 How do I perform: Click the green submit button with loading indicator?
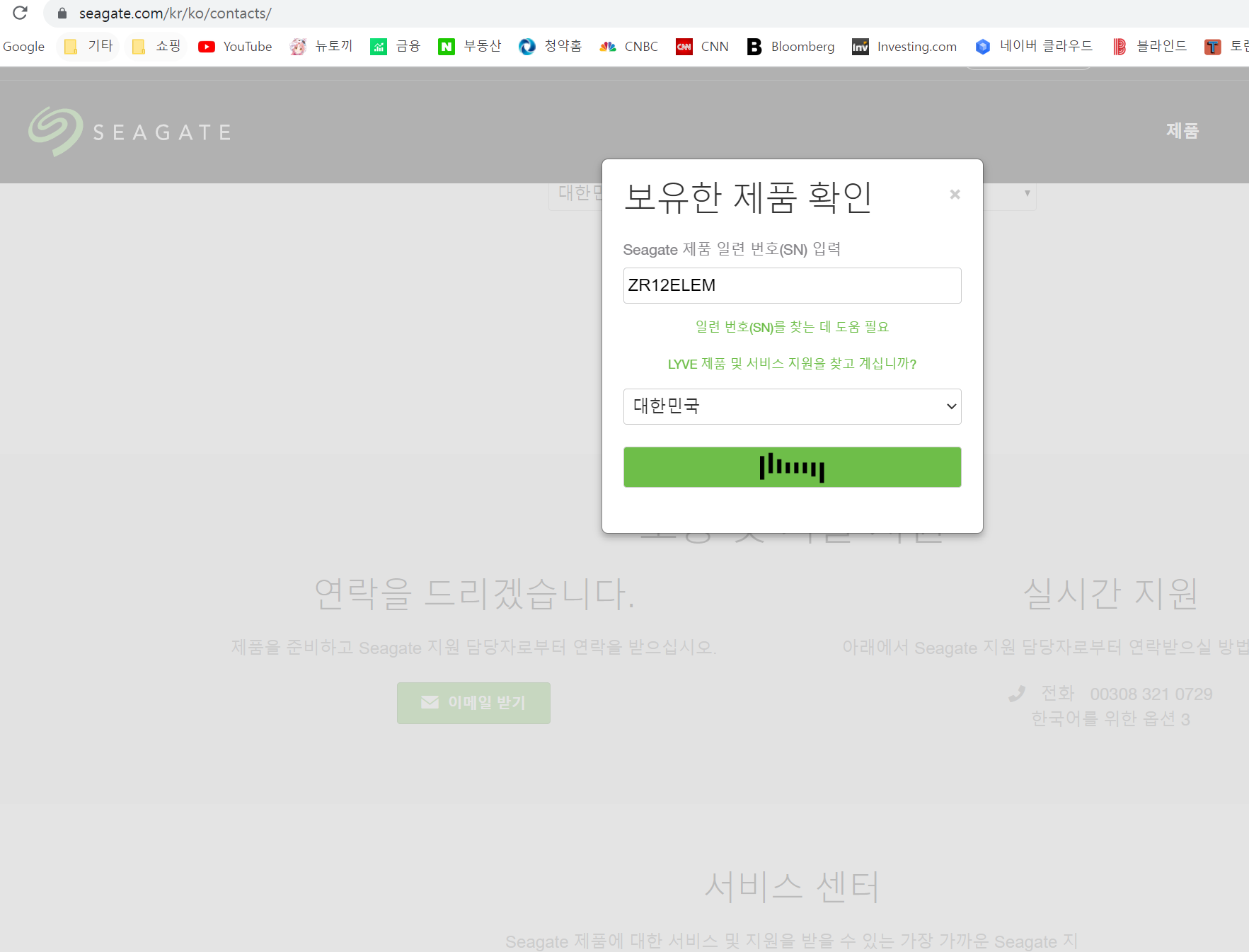tap(792, 467)
